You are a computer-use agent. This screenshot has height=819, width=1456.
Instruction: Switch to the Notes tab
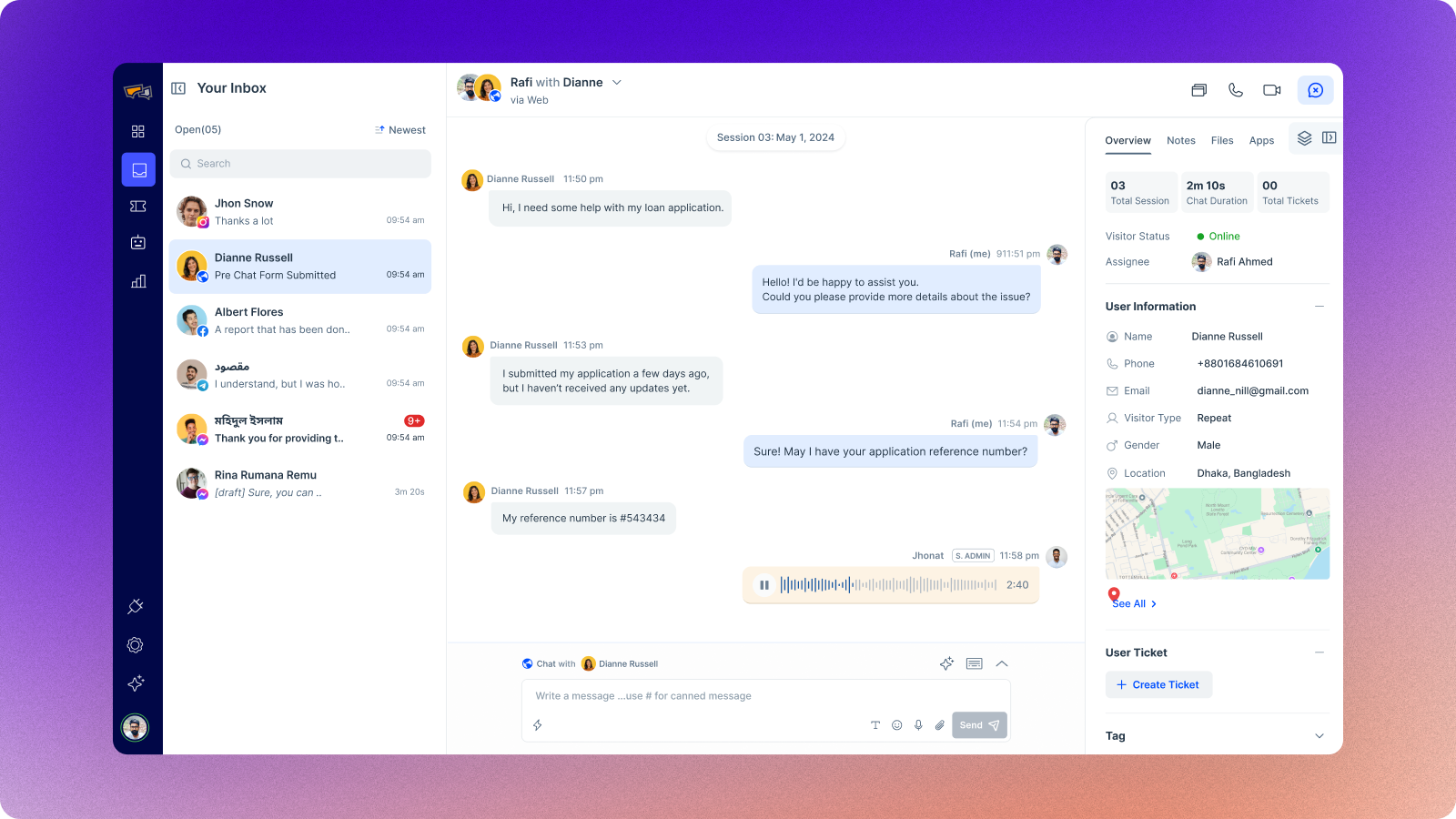pos(1181,141)
